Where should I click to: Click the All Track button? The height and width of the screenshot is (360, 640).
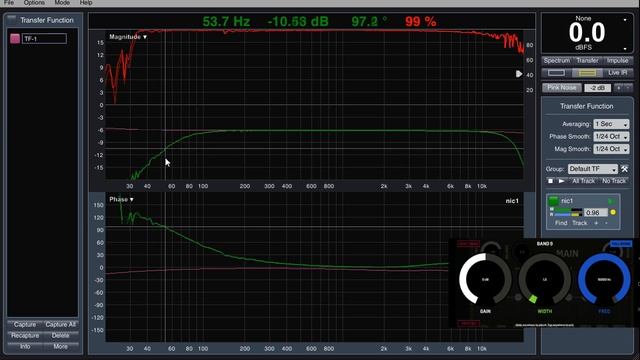click(583, 181)
